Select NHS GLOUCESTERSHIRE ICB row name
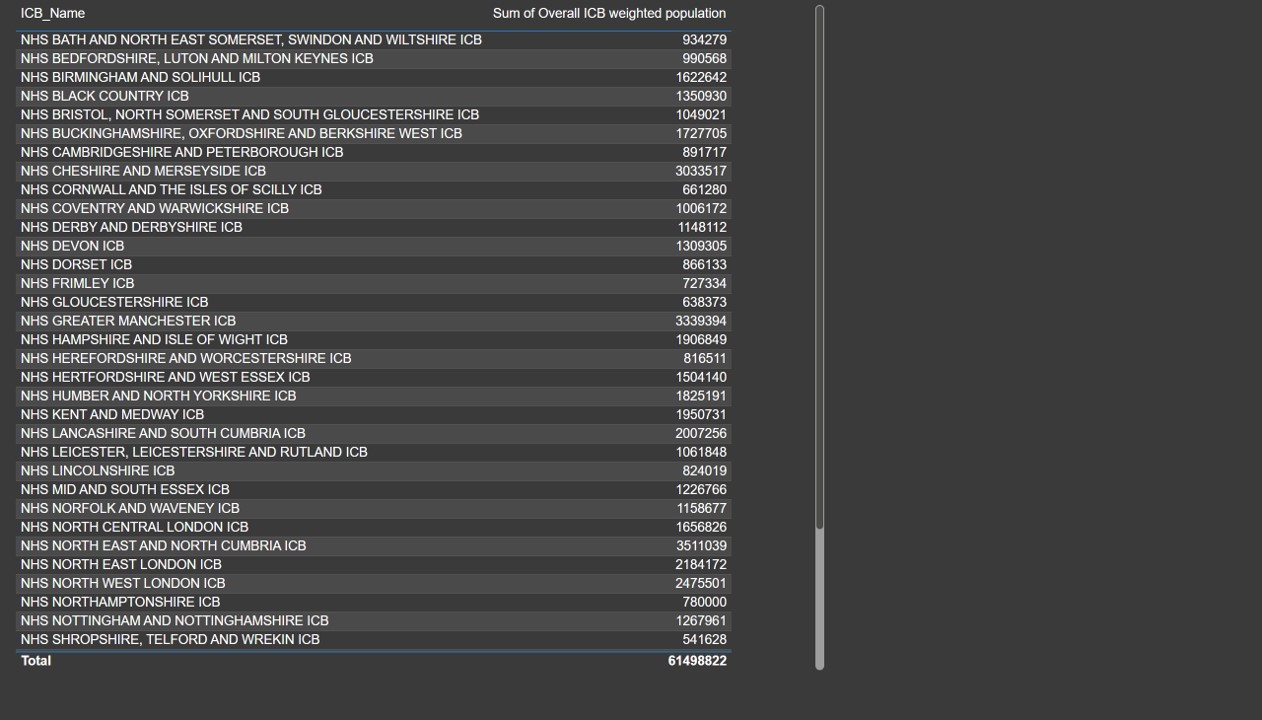Screen dimensions: 1262x720 [x=114, y=302]
